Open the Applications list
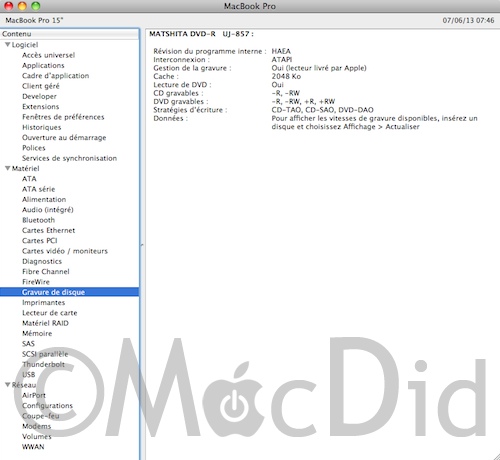Image resolution: width=500 pixels, height=460 pixels. [x=43, y=65]
